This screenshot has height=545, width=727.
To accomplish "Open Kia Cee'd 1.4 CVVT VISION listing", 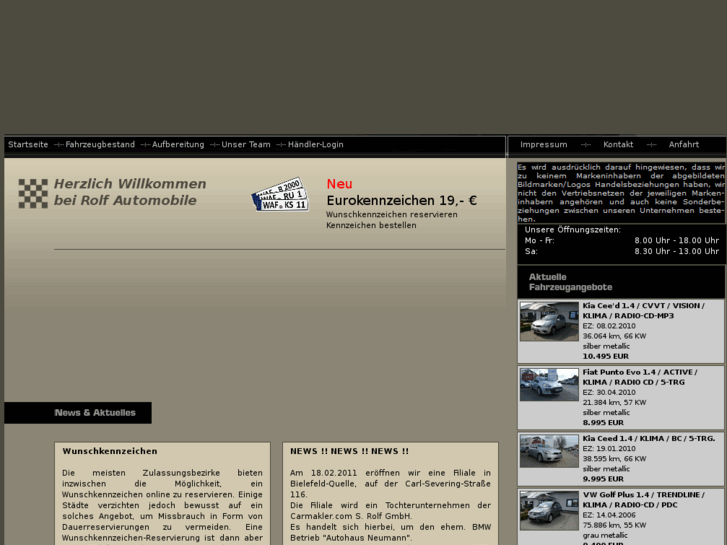I will [x=644, y=311].
